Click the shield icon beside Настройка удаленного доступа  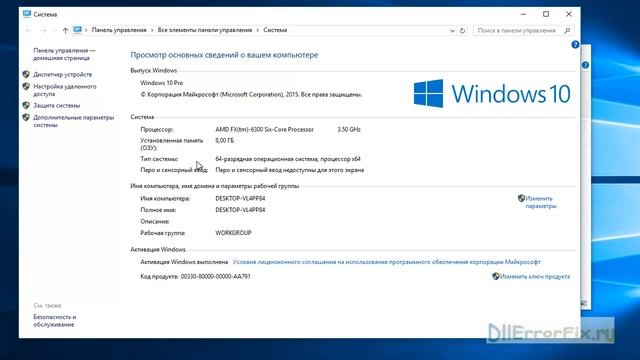click(x=26, y=87)
